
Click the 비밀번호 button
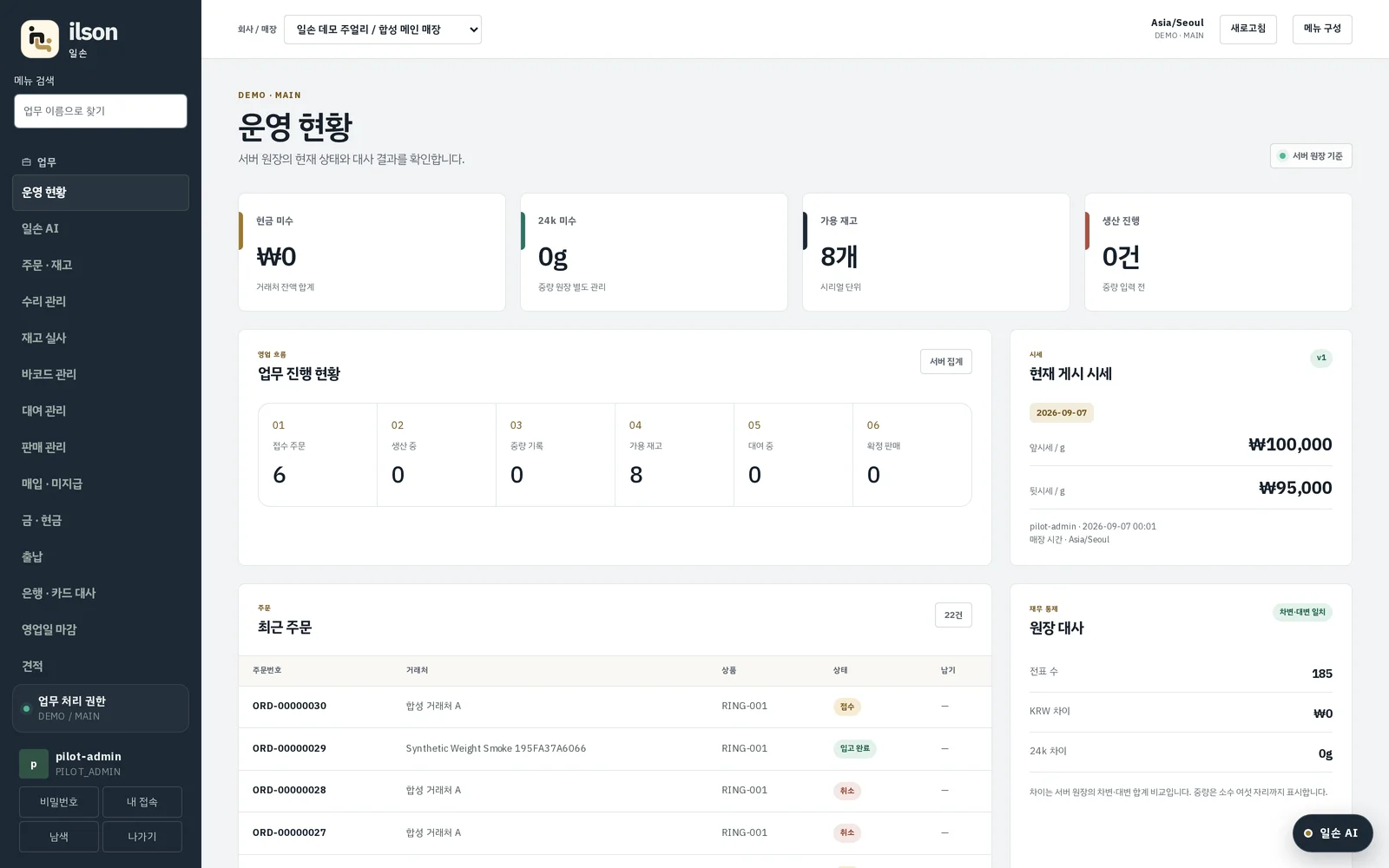(59, 802)
